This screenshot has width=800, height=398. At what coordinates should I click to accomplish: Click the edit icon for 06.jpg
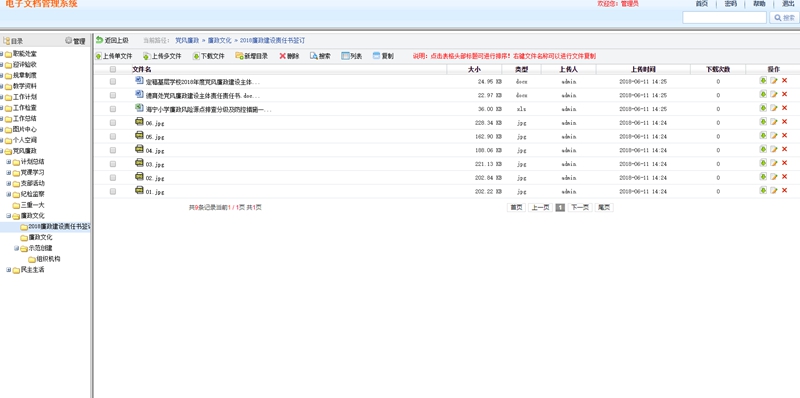coord(774,122)
